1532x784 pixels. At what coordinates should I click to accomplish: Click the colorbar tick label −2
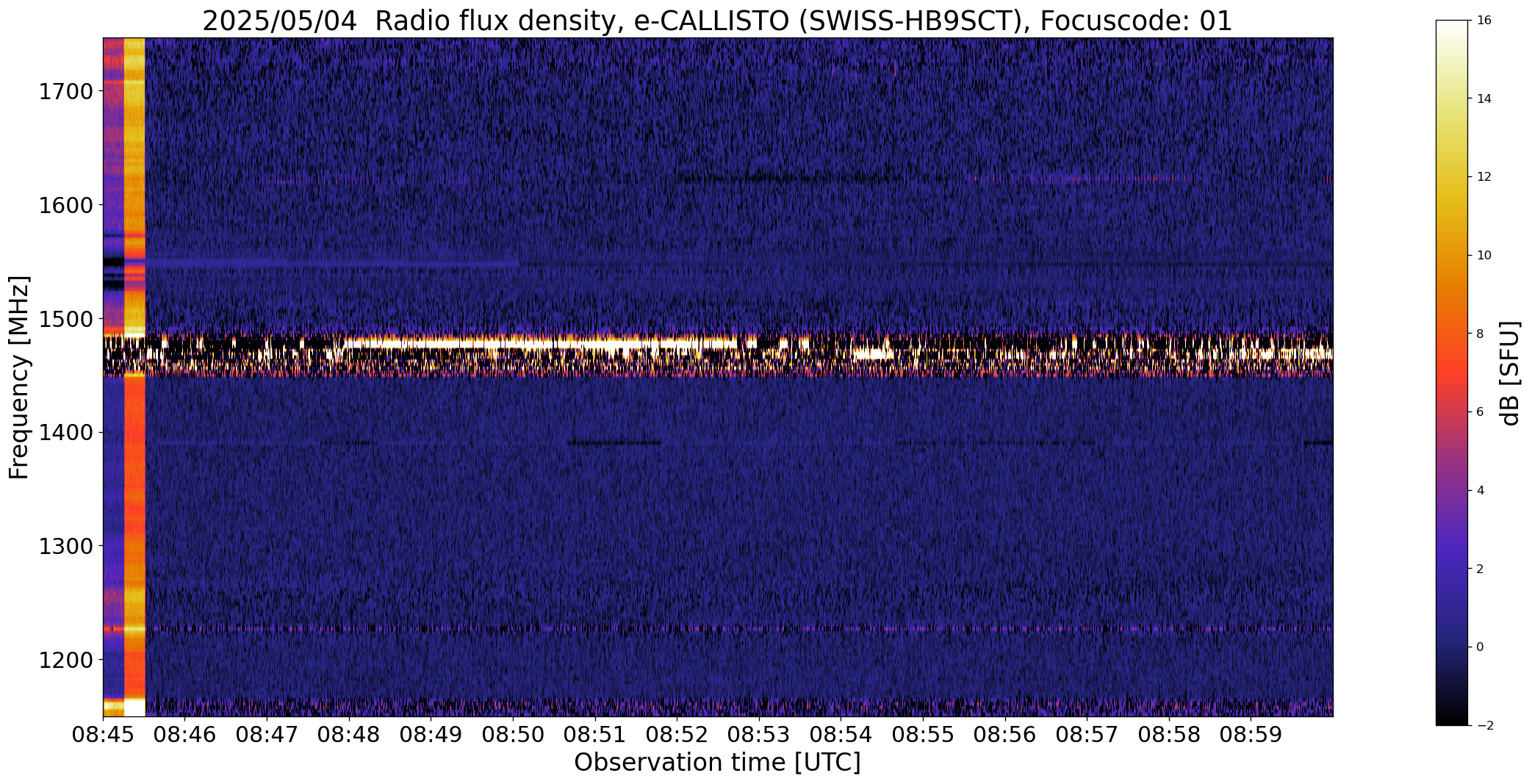pos(1484,726)
